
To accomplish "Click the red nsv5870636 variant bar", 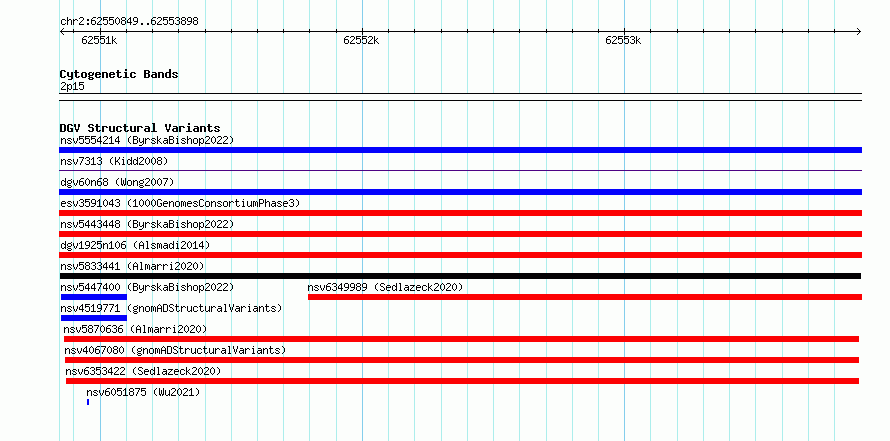I will [x=461, y=339].
